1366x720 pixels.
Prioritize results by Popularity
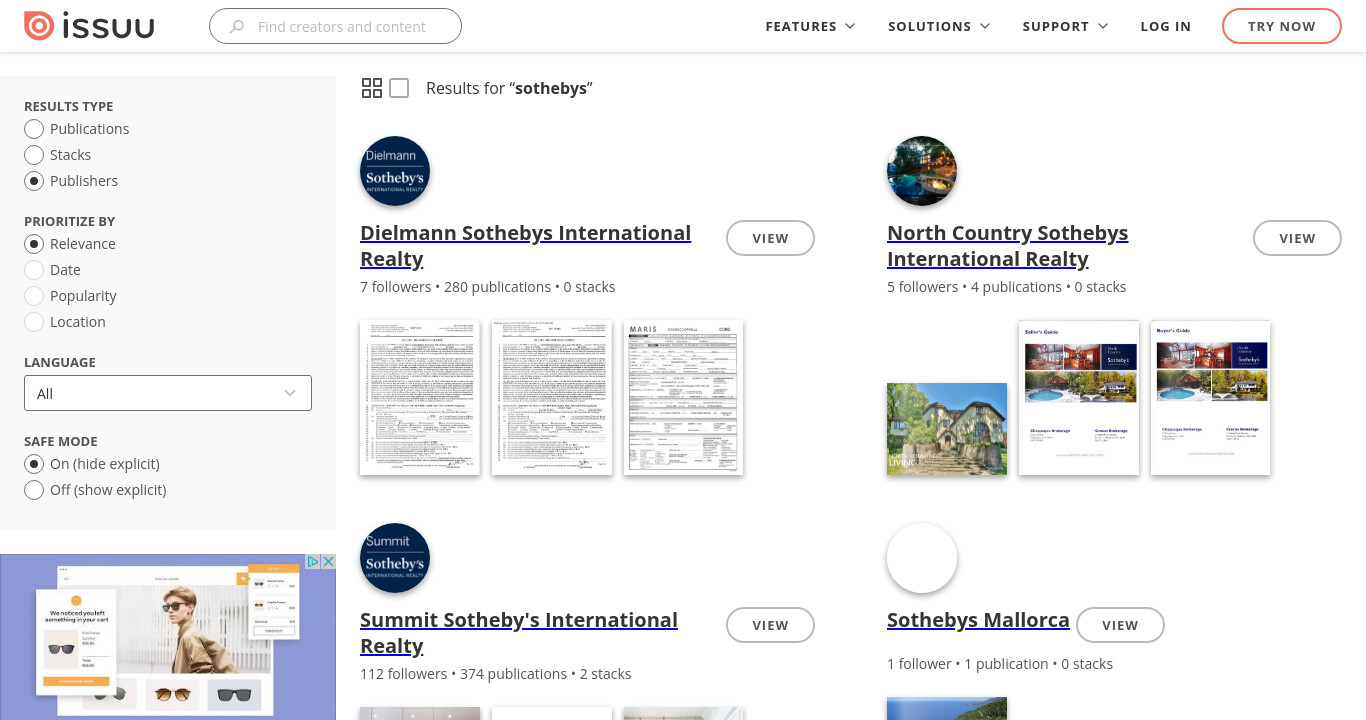(34, 296)
